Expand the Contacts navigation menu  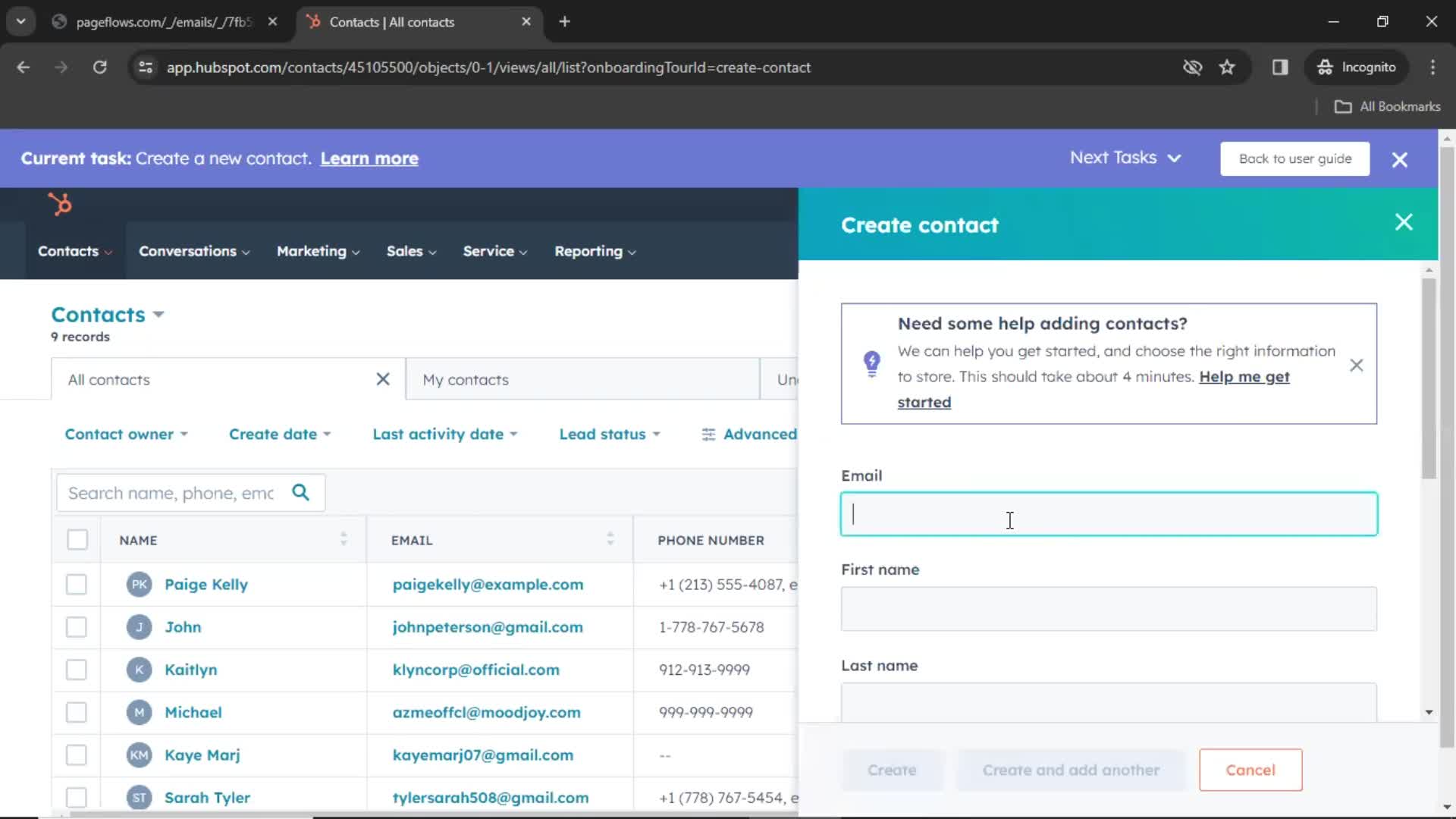coord(75,251)
